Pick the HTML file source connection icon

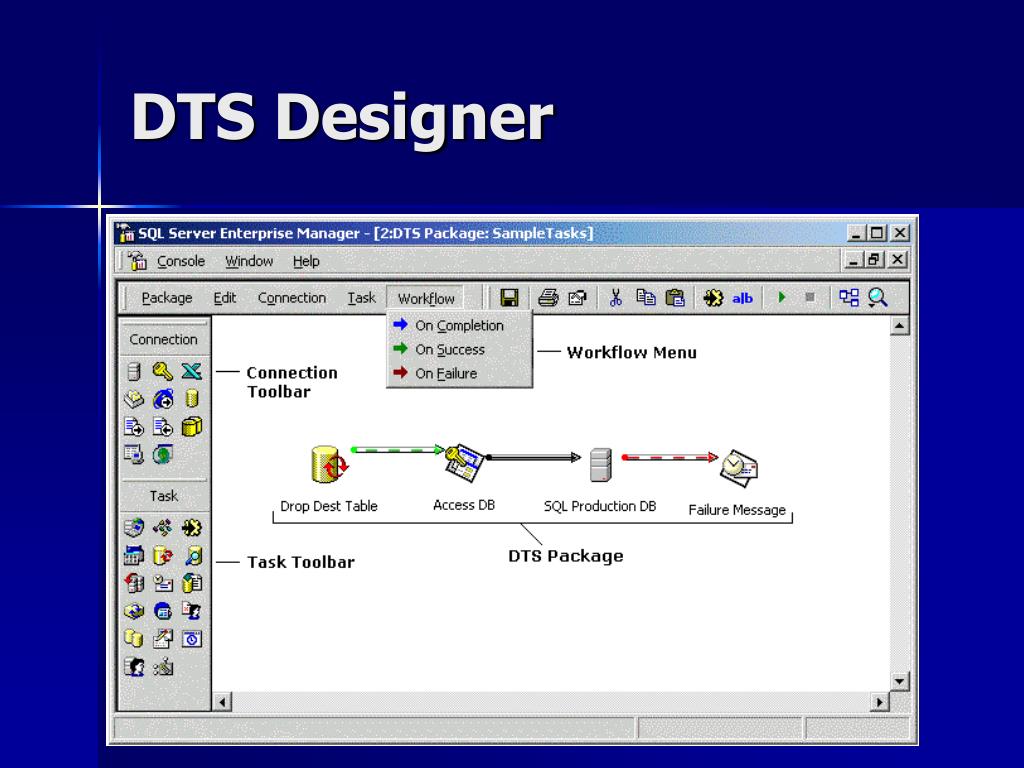(x=163, y=399)
